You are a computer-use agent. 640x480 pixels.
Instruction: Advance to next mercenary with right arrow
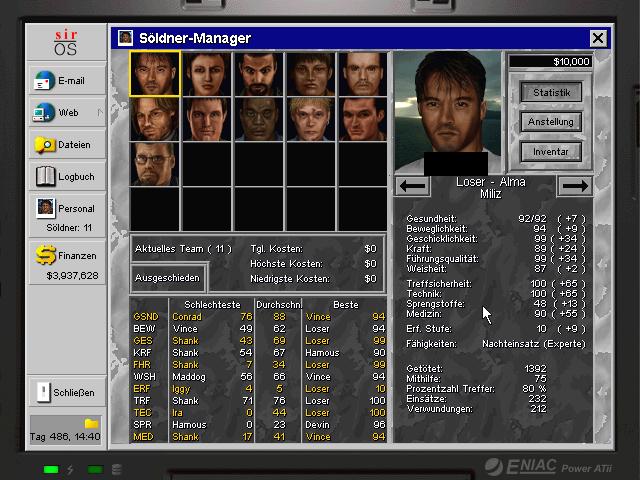(573, 186)
